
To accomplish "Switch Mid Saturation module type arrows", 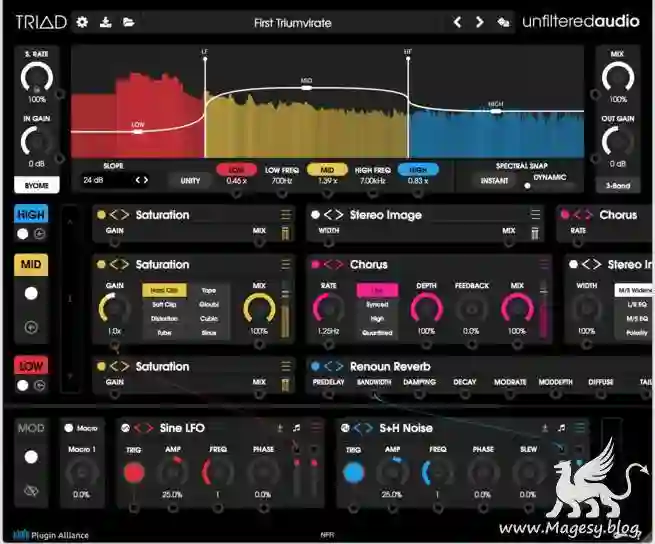I will pyautogui.click(x=119, y=264).
